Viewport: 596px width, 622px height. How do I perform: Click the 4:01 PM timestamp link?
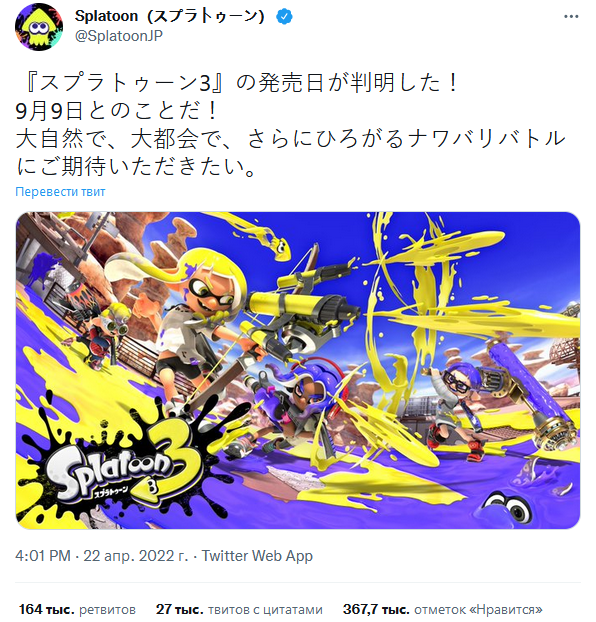[x=43, y=556]
